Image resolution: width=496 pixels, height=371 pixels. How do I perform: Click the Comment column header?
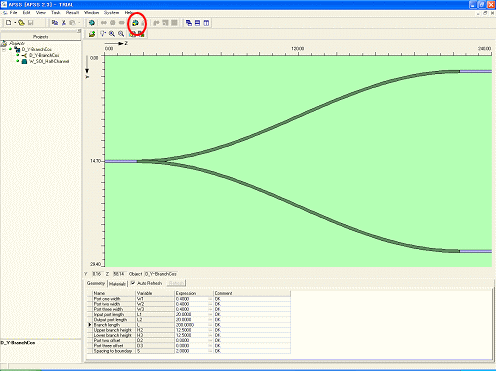click(252, 293)
